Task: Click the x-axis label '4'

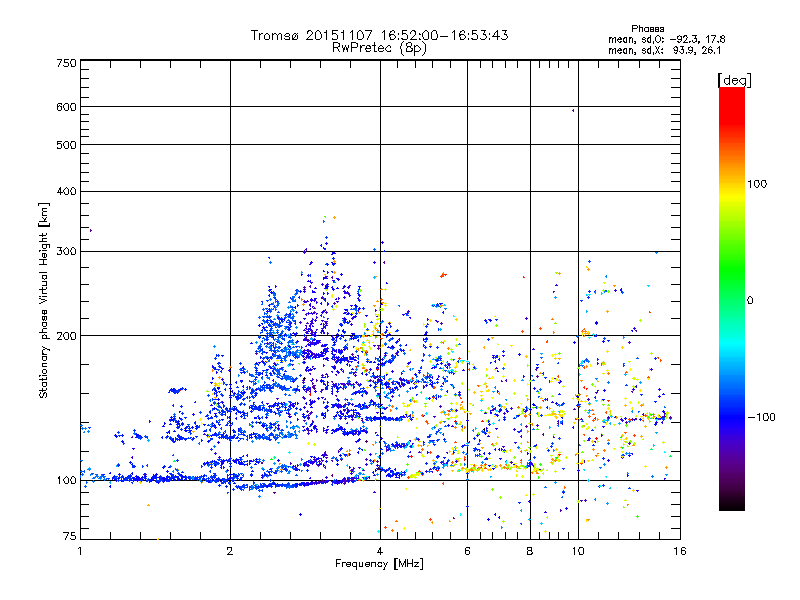Action: click(380, 551)
